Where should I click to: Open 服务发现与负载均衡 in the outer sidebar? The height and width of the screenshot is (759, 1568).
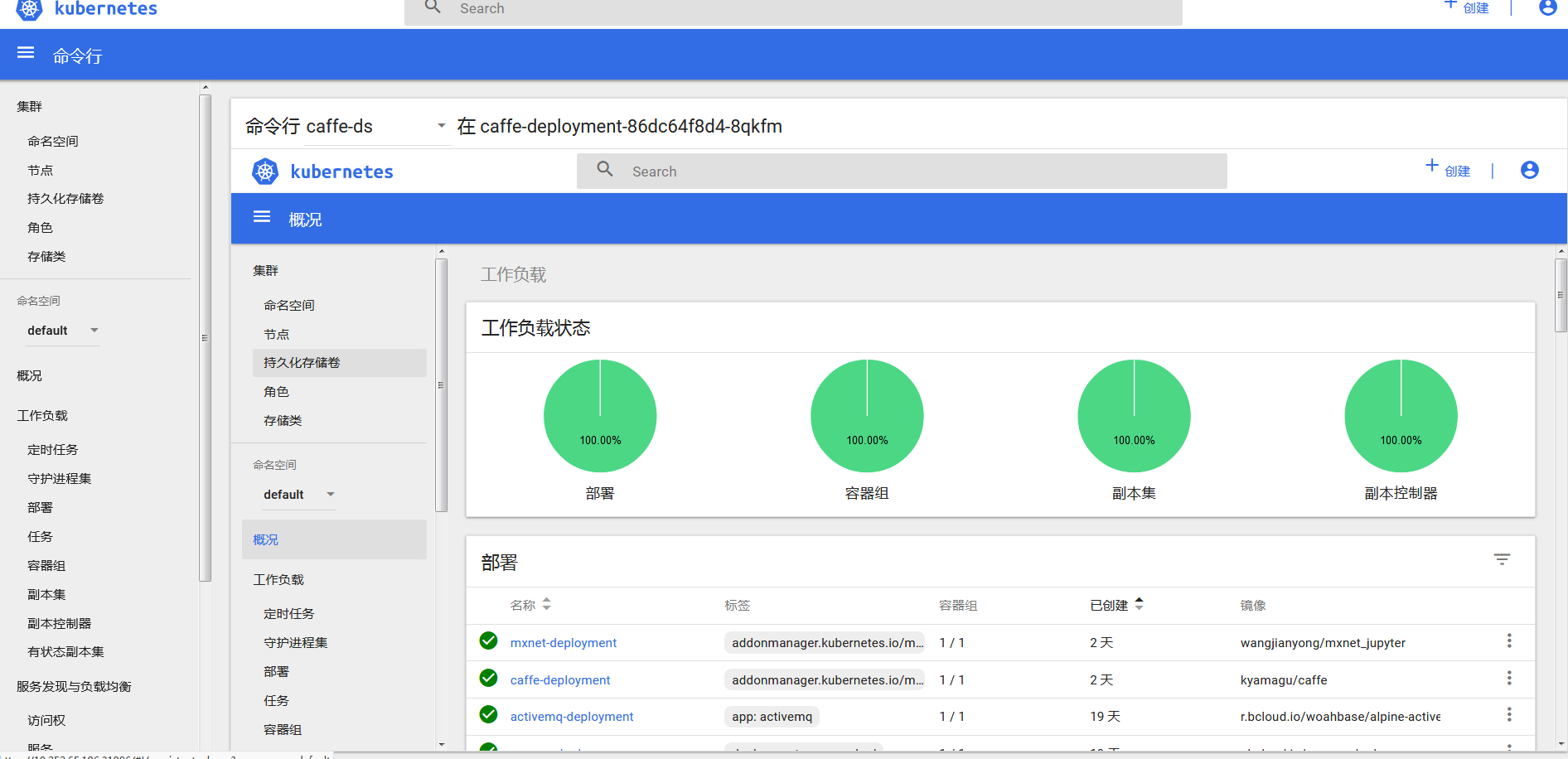click(74, 687)
